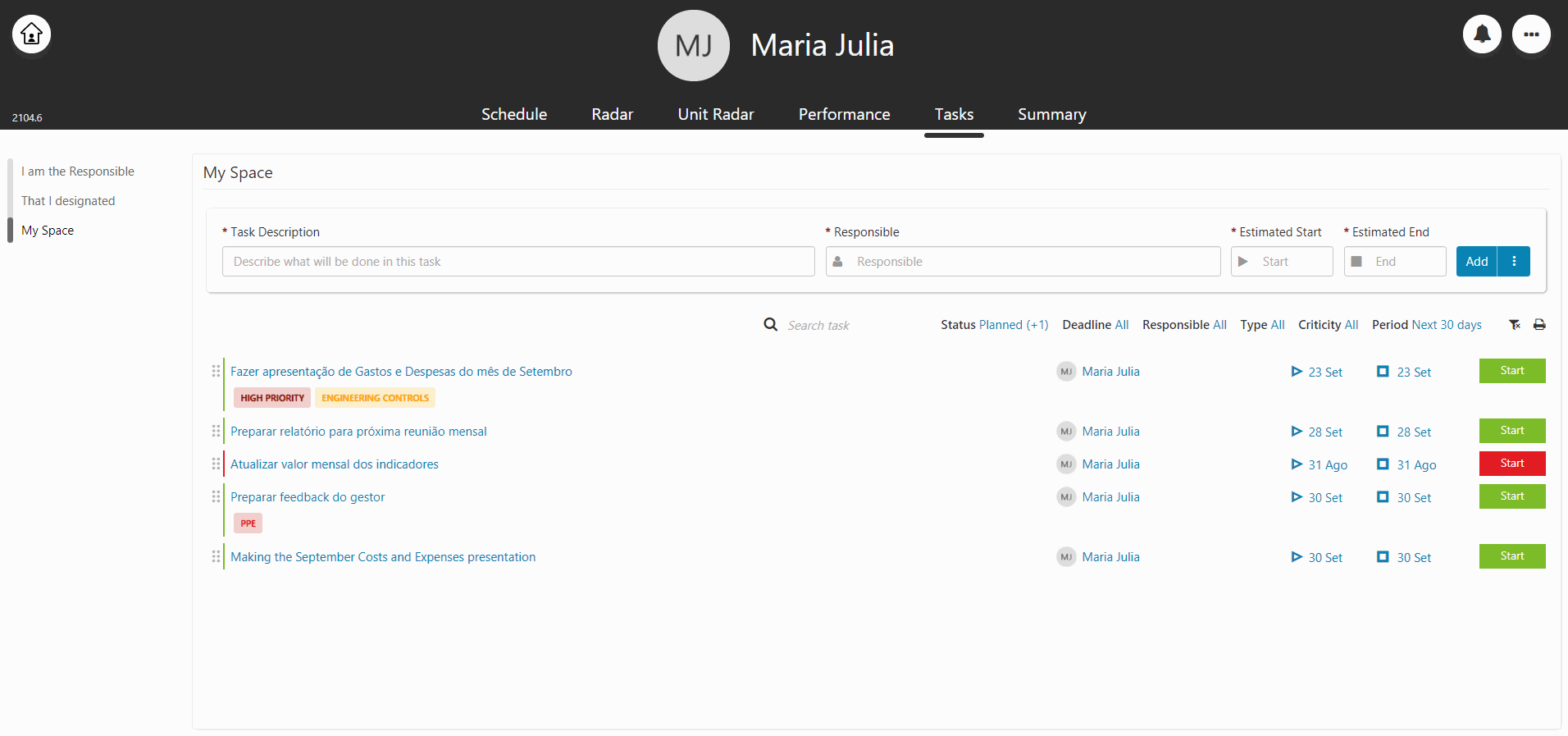Click MJ avatar on 'Preparar relatório' row
This screenshot has height=736, width=1568.
click(x=1066, y=431)
